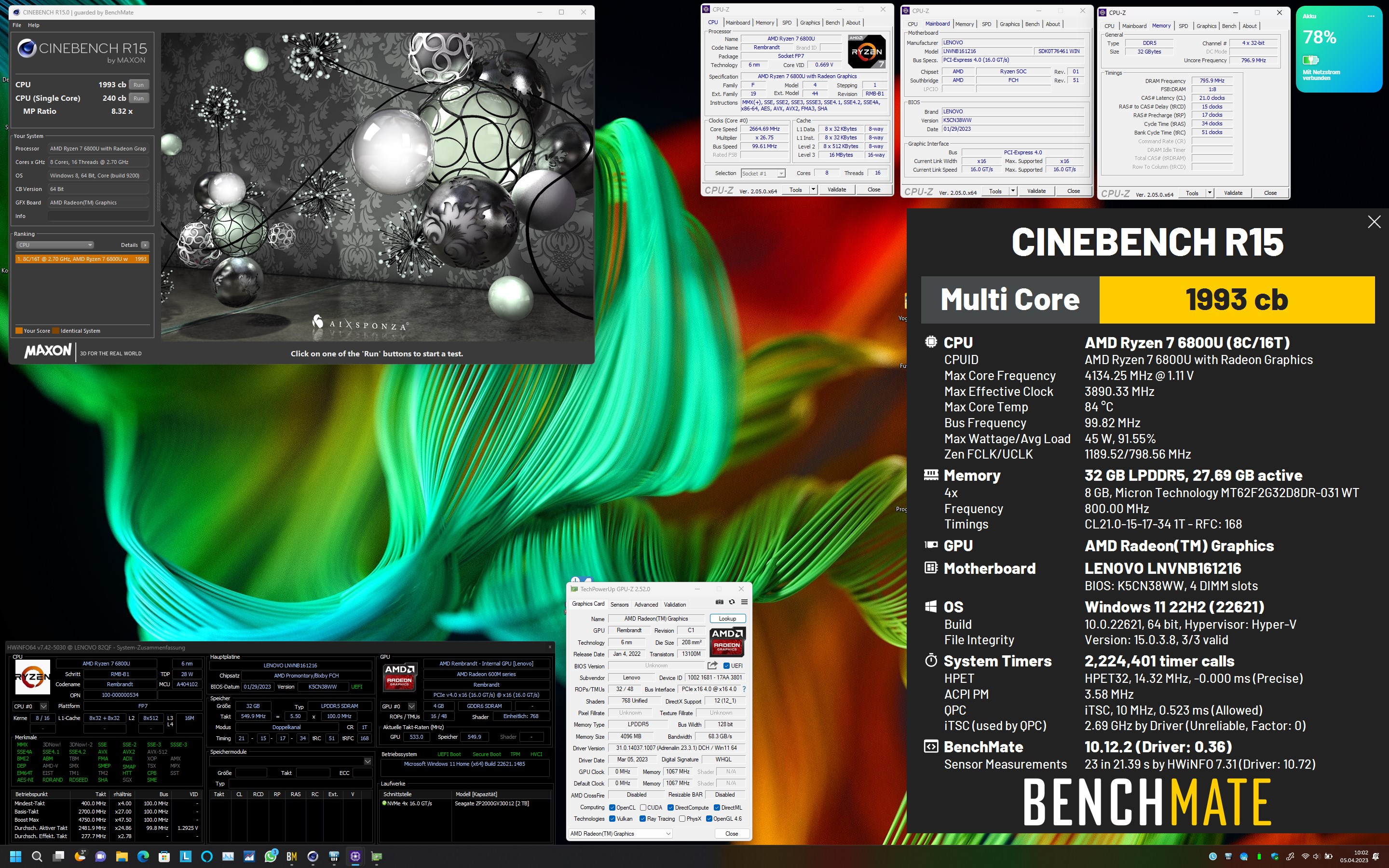Switch to BenchMate via BM taskbar icon
The width and height of the screenshot is (1389, 868).
(292, 856)
